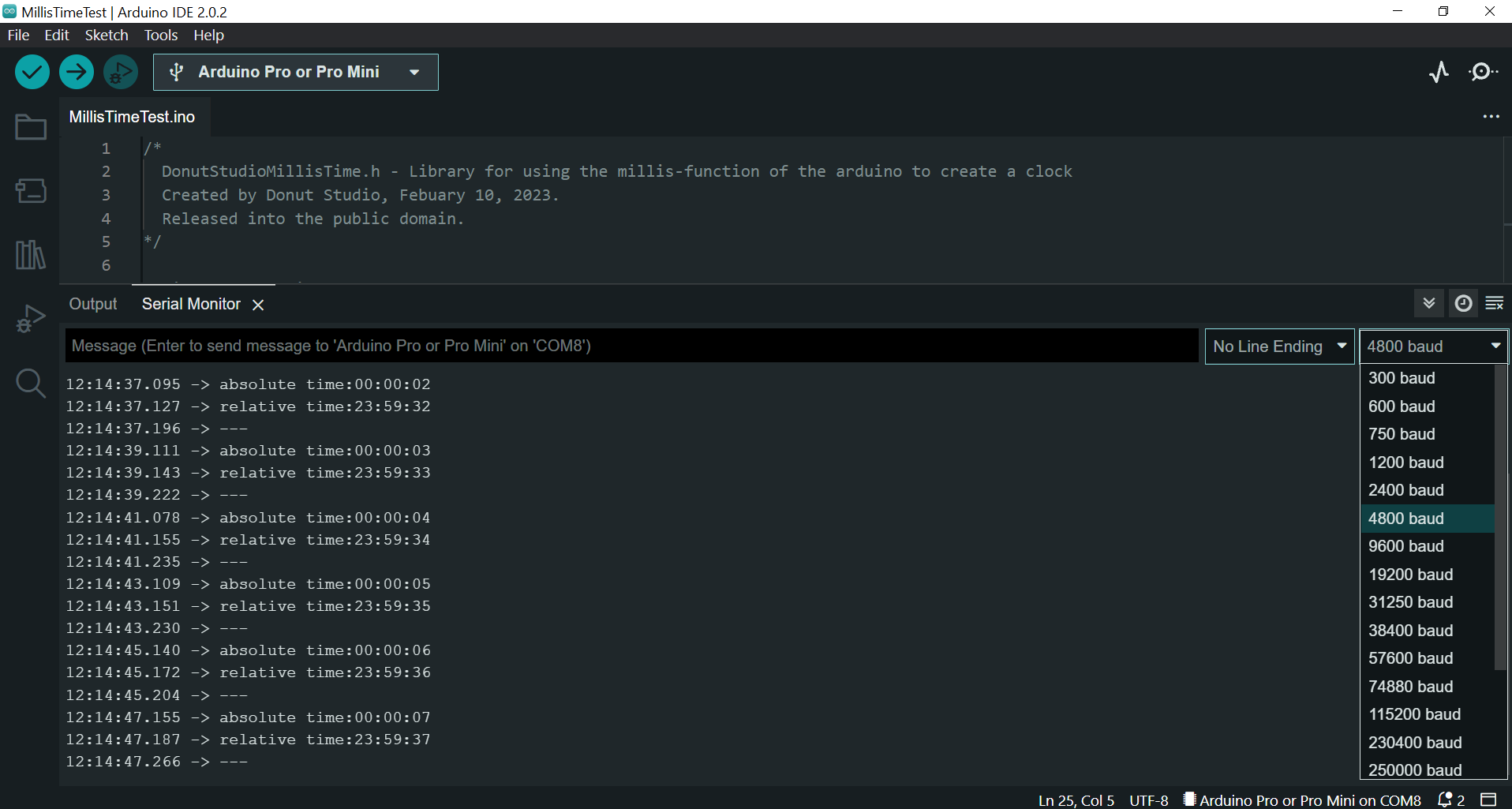Choose 57600 baud option
The image size is (1512, 809).
(x=1428, y=658)
